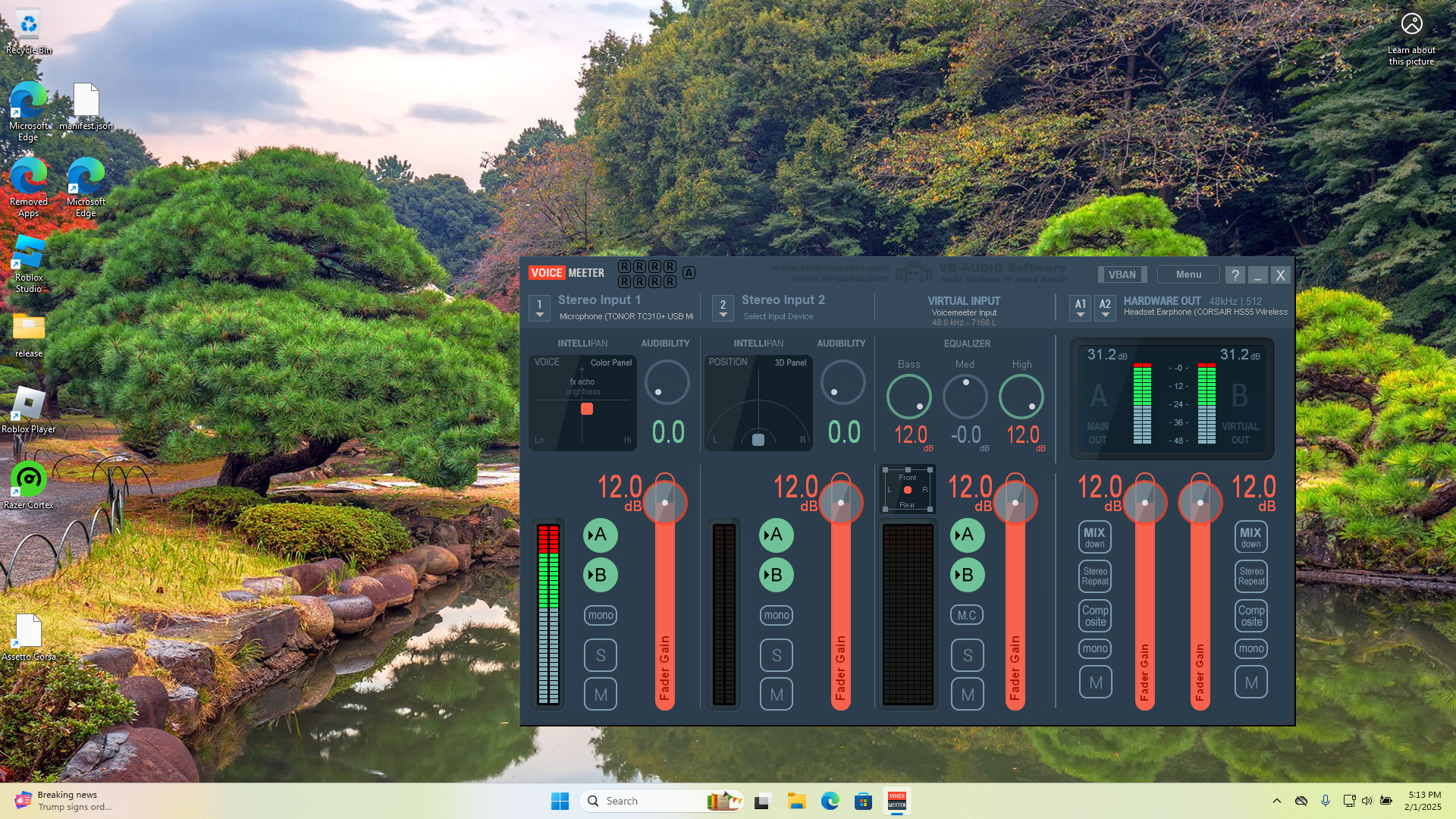Open the VBAN settings
The height and width of the screenshot is (819, 1456).
point(1122,275)
